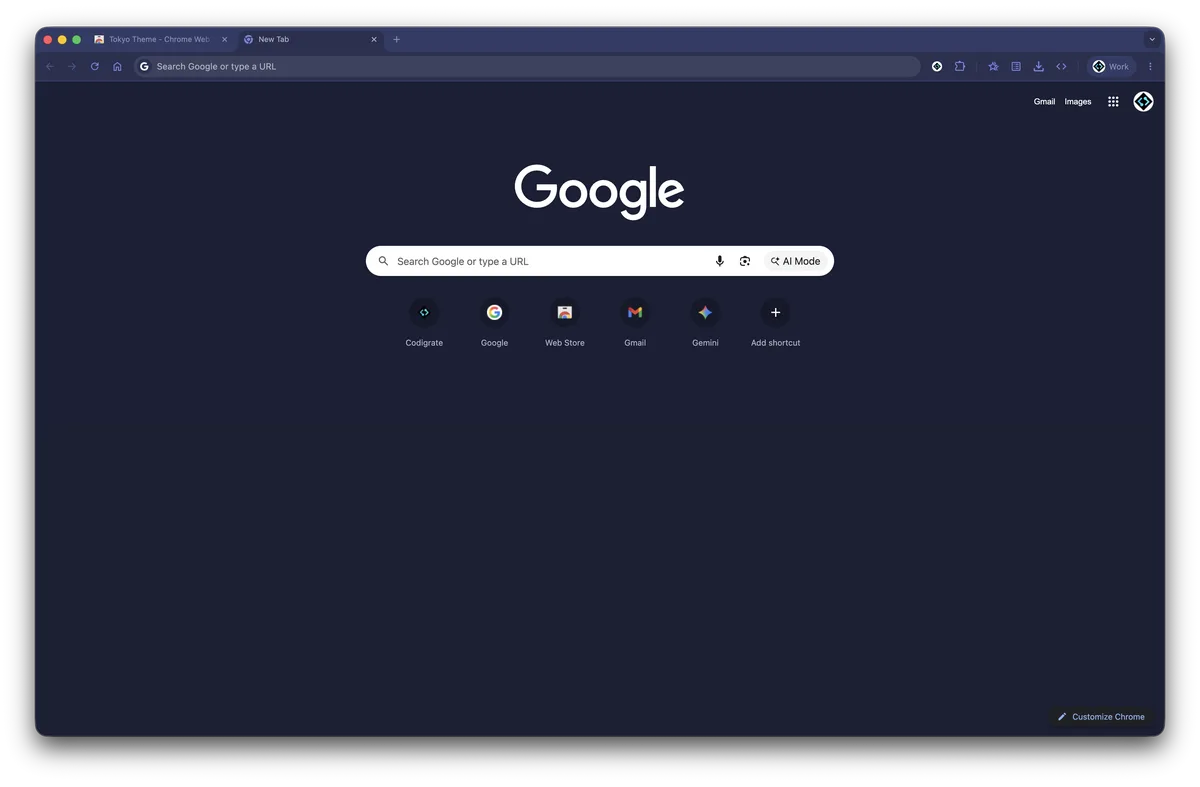This screenshot has height=787, width=1200.
Task: Add a new shortcut
Action: click(775, 323)
